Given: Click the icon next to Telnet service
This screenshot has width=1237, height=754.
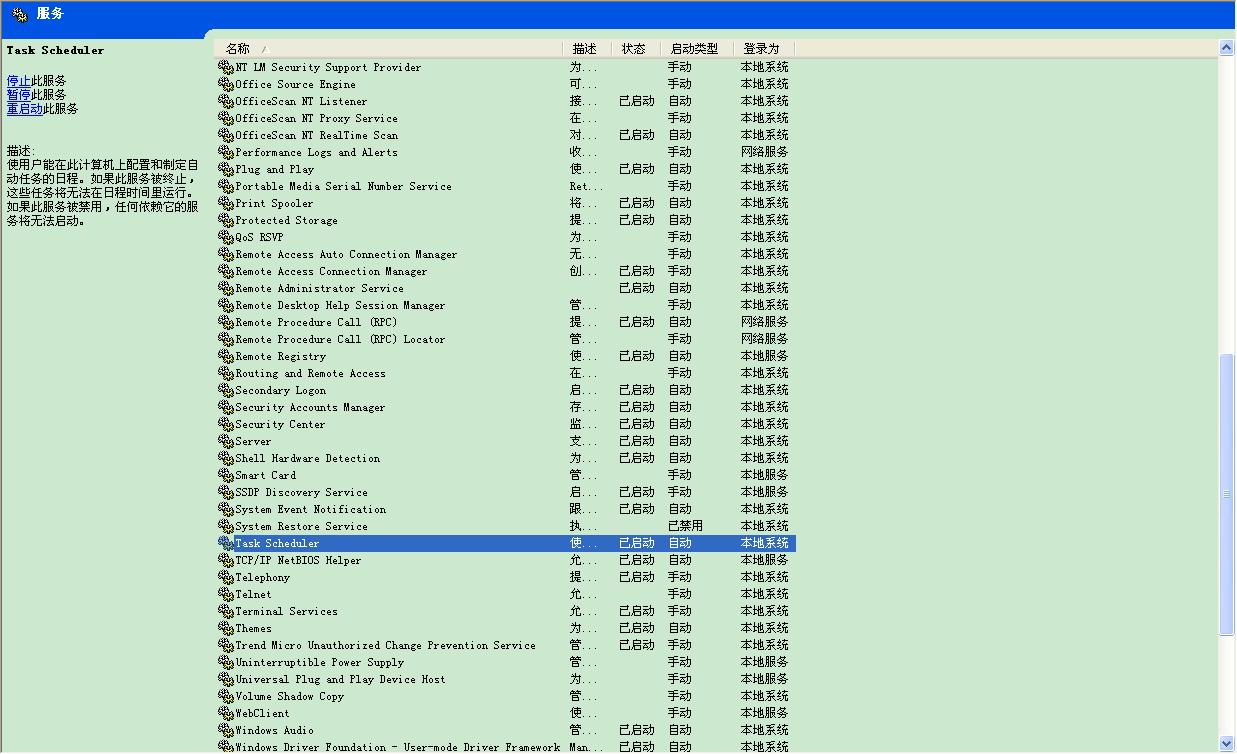Looking at the screenshot, I should (226, 594).
